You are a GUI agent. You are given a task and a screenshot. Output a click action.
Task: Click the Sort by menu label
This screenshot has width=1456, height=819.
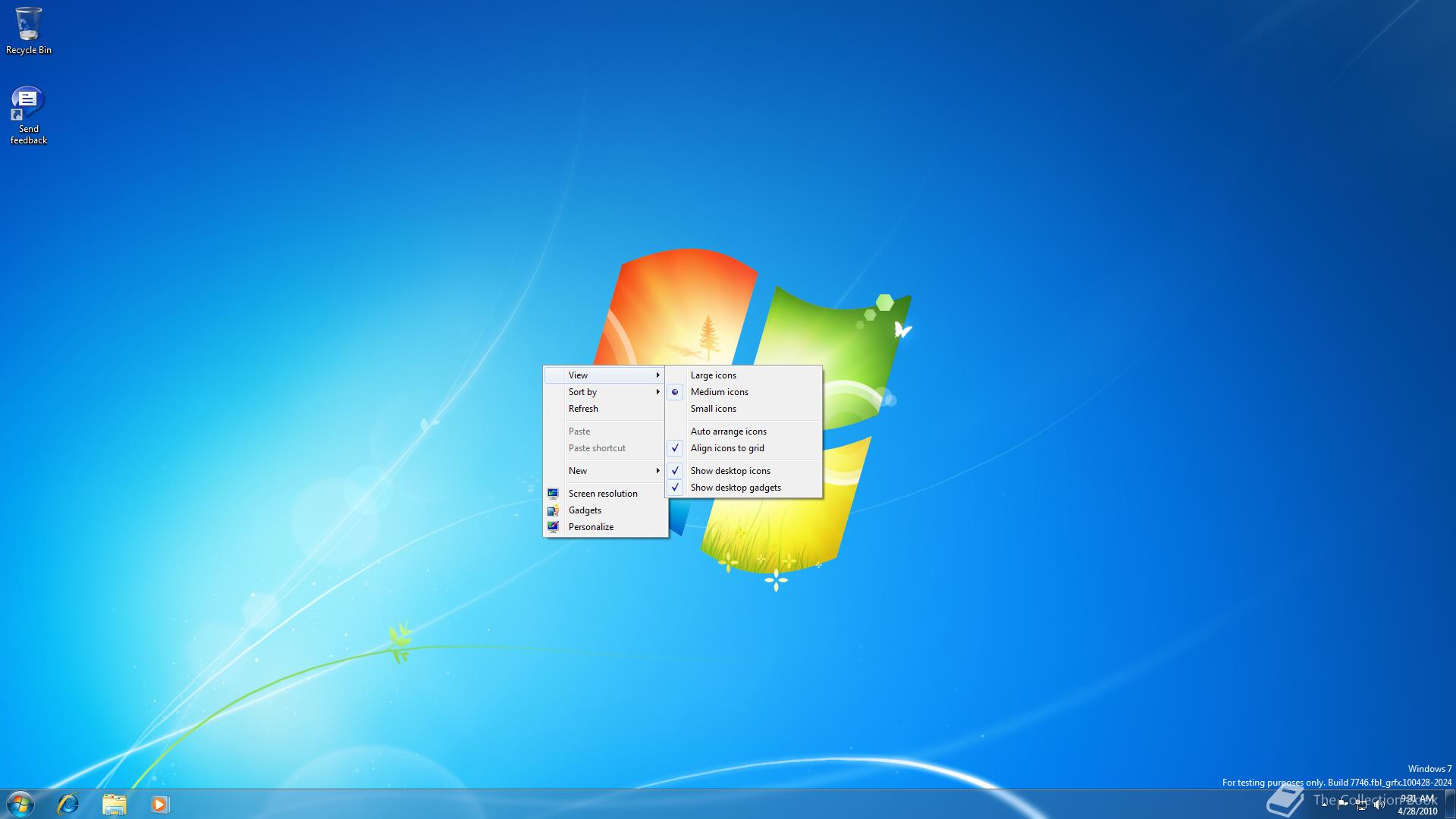click(x=582, y=392)
